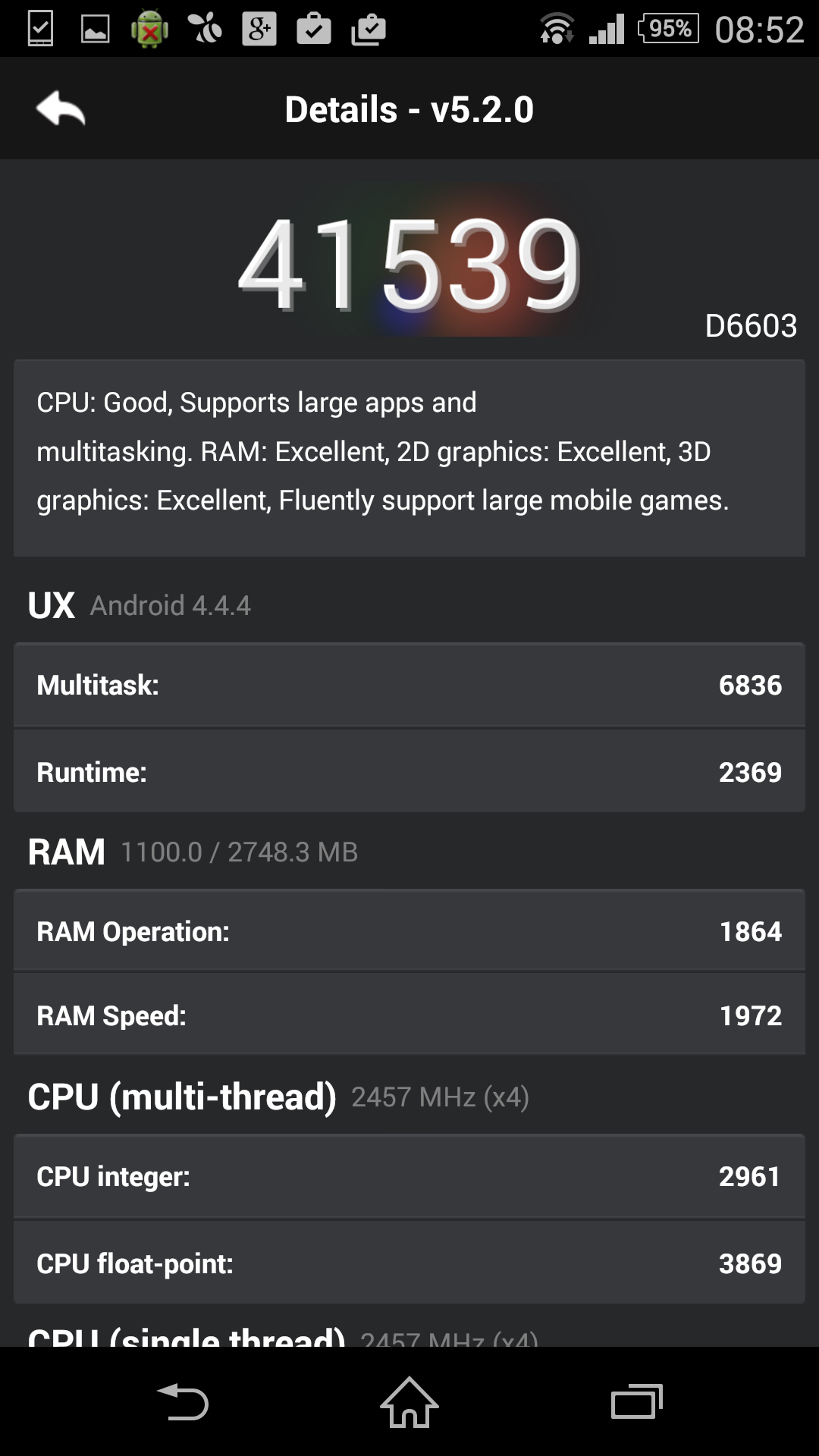Tap the back arrow in the header
This screenshot has height=1456, width=819.
pos(61,109)
